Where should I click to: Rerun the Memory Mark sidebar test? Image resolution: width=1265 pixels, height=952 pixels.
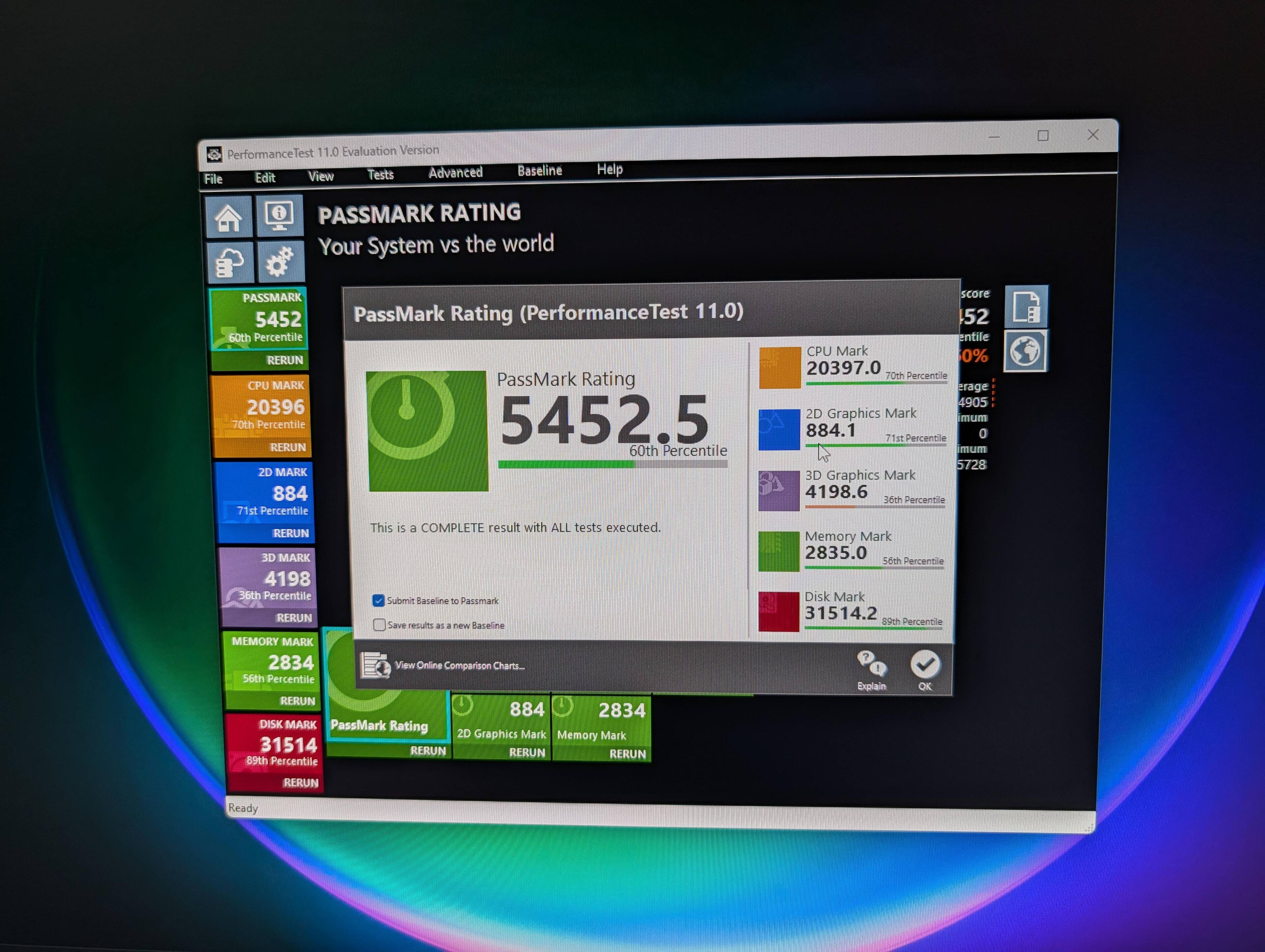point(297,700)
